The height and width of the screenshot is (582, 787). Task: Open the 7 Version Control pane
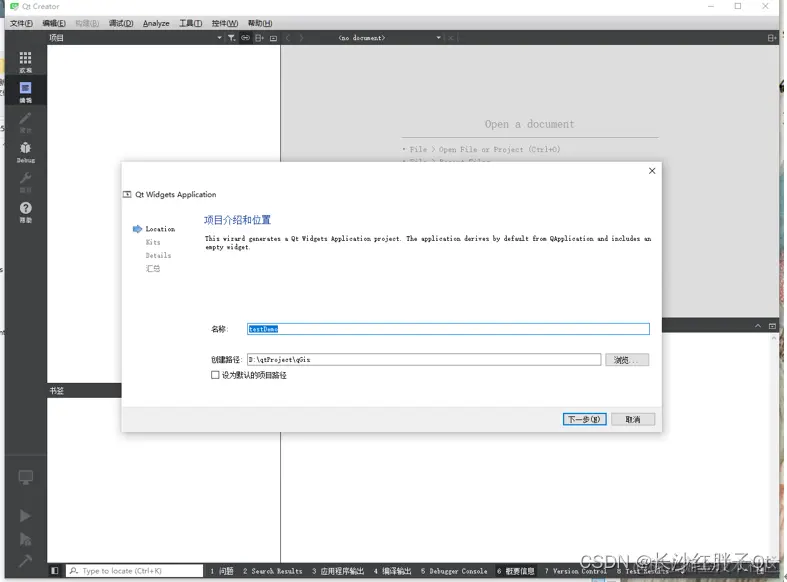(576, 571)
